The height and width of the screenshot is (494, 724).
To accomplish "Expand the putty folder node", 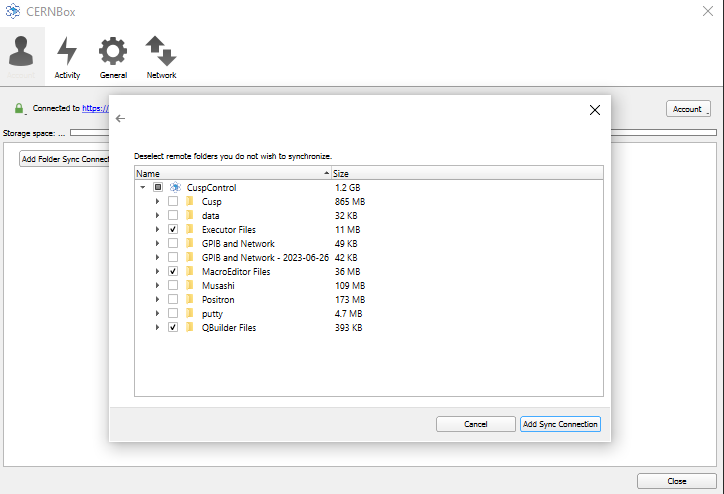I will pyautogui.click(x=157, y=313).
